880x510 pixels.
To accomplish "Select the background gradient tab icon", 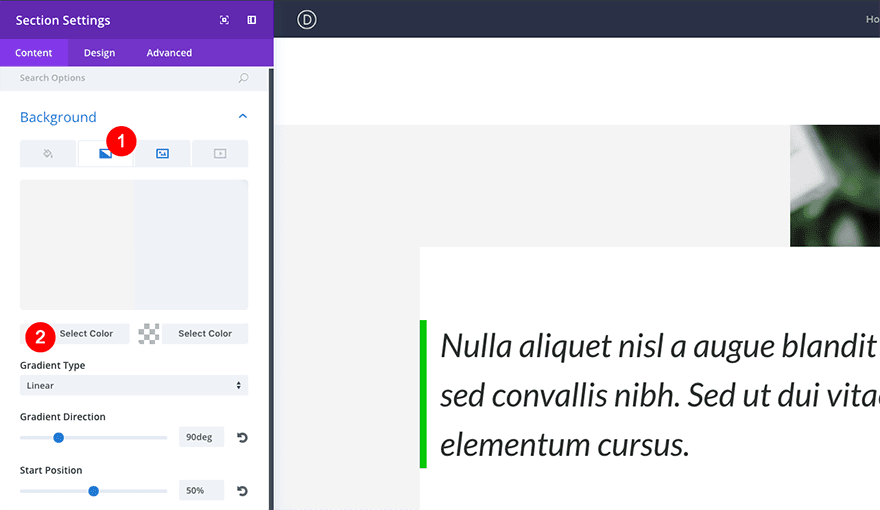I will (105, 154).
